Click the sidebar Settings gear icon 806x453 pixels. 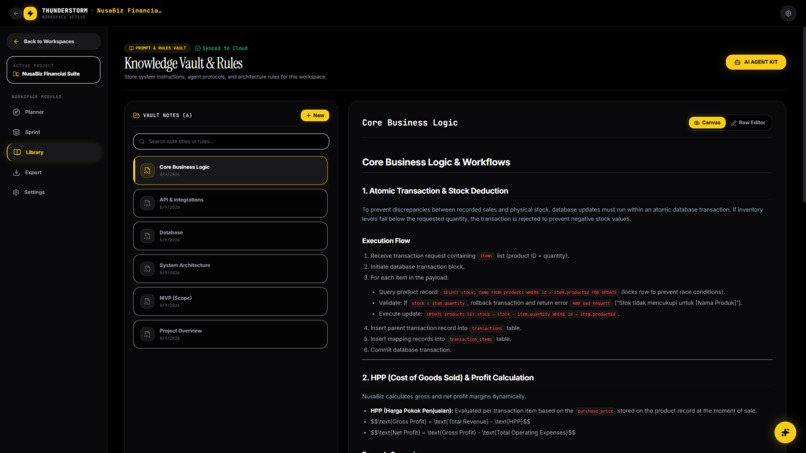[x=16, y=192]
